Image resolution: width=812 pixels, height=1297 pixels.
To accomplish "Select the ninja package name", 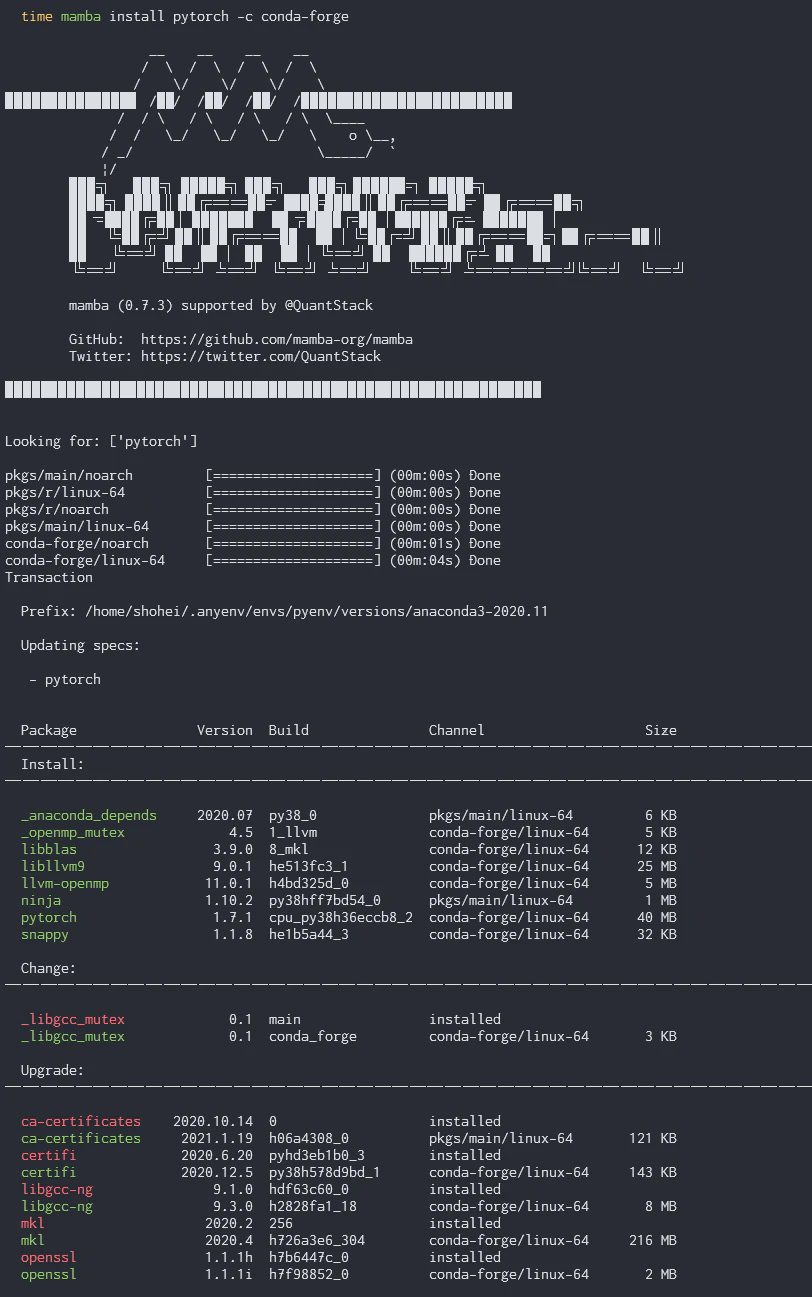I will click(x=41, y=900).
